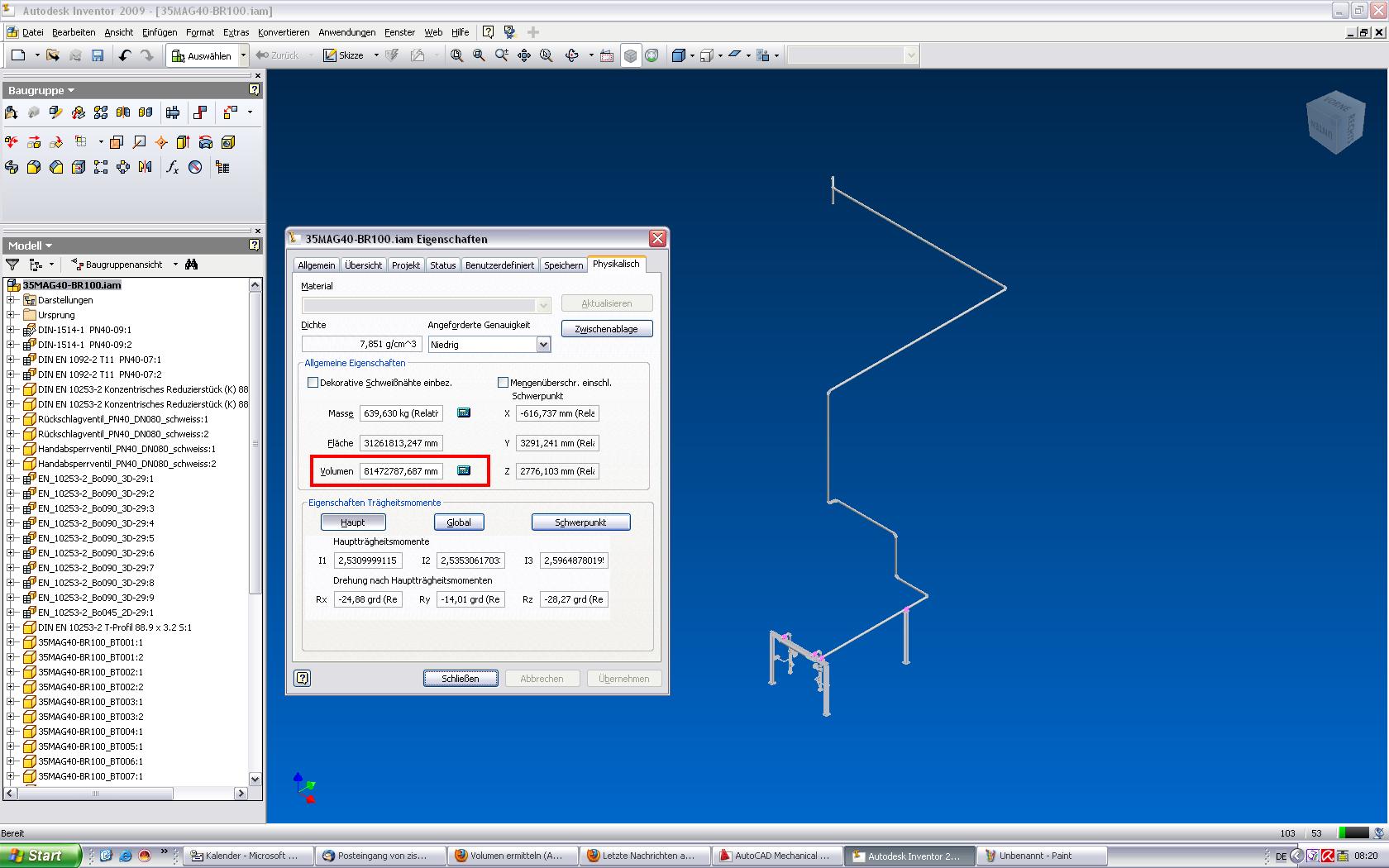Click the help icon in Eigenschaften dialog
1389x868 pixels.
pyautogui.click(x=303, y=679)
